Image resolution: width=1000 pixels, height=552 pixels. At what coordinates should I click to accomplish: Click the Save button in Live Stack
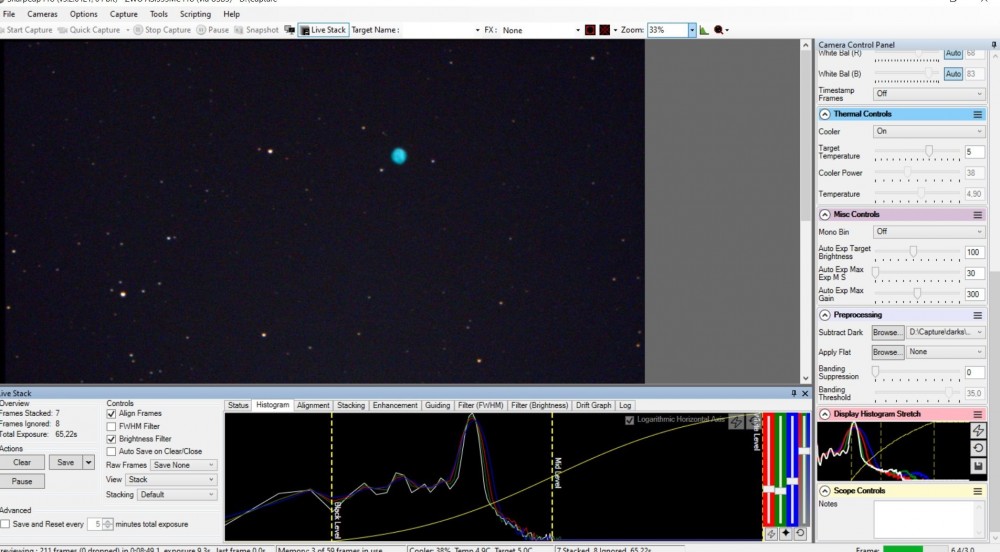click(66, 463)
